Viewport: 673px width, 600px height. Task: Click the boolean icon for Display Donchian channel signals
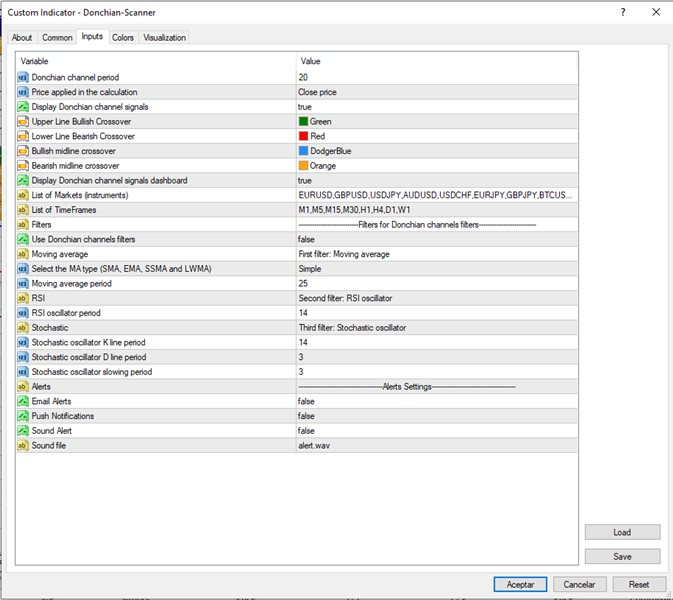(23, 107)
